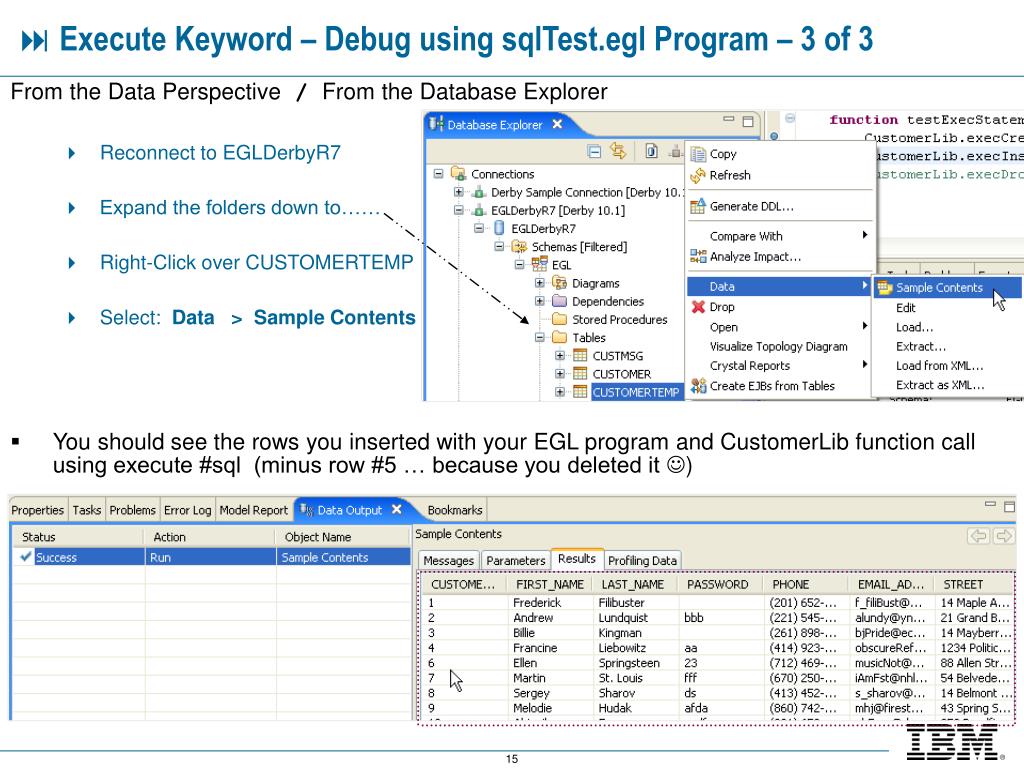Select Visualize Topology Diagram menu item
Image resolution: width=1024 pixels, height=768 pixels.
(778, 347)
